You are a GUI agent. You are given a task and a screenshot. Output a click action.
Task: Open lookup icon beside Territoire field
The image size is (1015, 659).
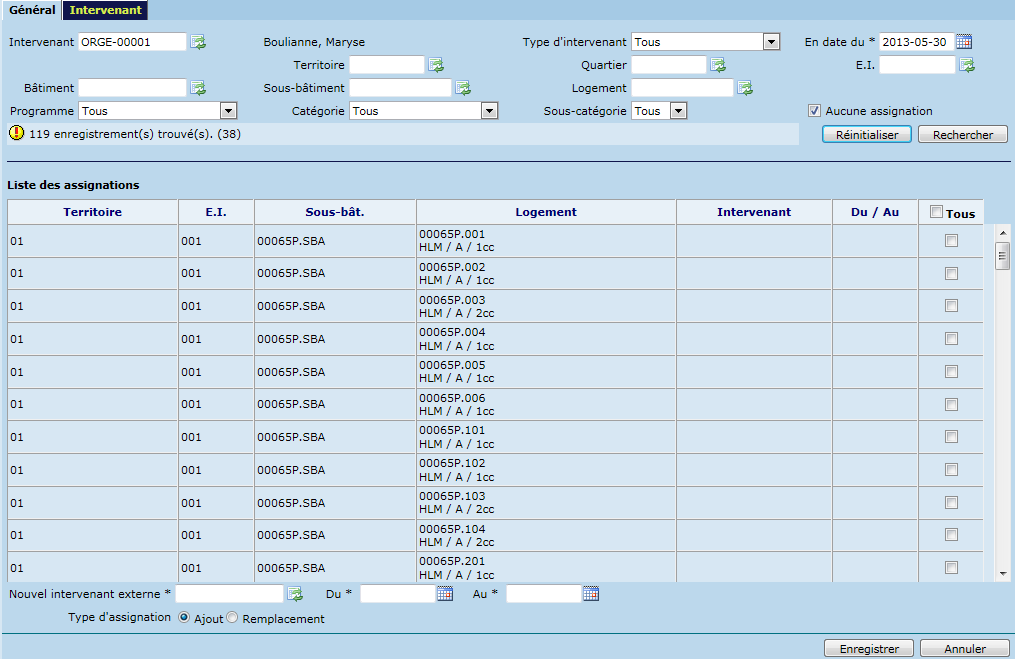tap(436, 65)
